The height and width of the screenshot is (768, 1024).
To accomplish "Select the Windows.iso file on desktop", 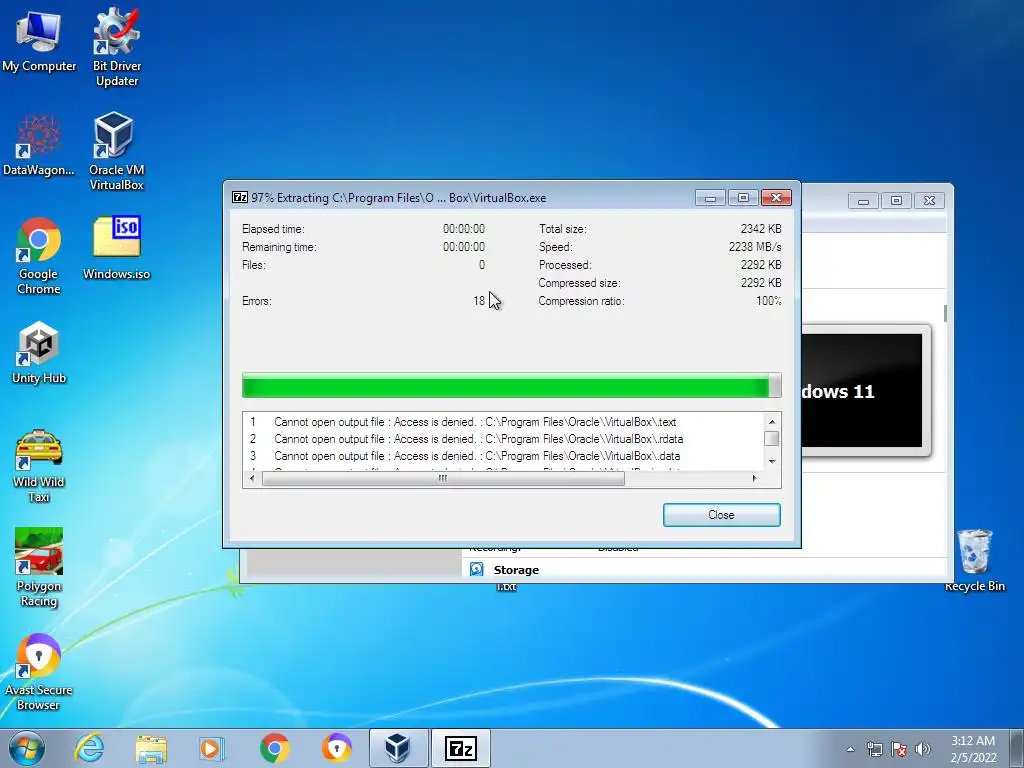I will [116, 248].
